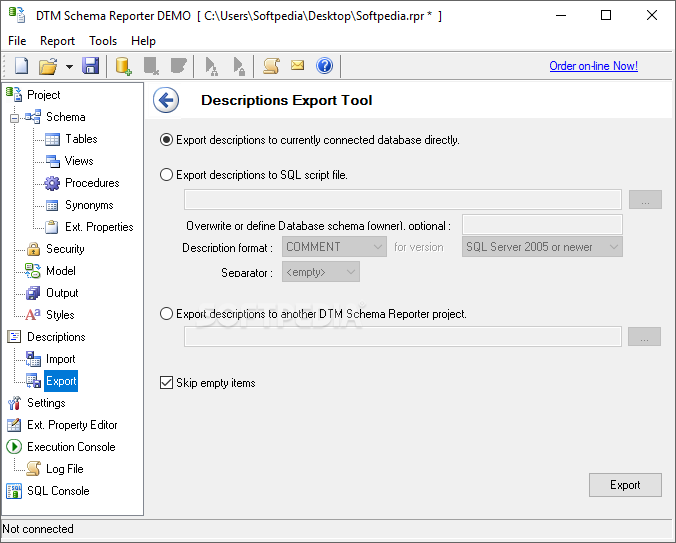
Task: Click the DTM Schema Reporter project path field
Action: pos(403,336)
